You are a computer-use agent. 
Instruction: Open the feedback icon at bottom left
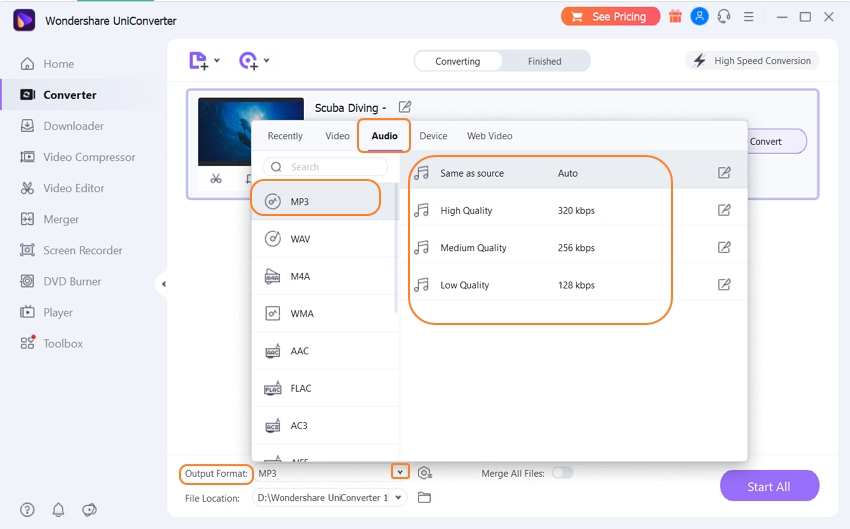89,509
